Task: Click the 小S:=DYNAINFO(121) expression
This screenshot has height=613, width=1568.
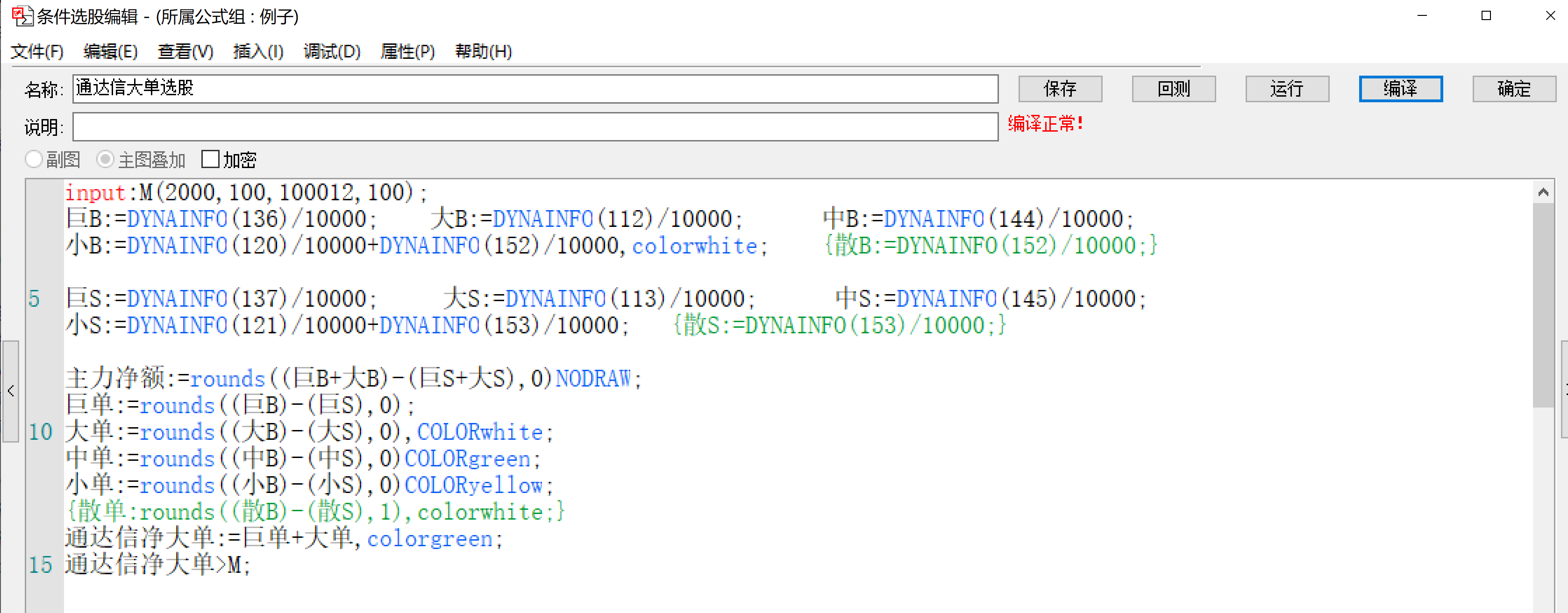Action: click(347, 325)
